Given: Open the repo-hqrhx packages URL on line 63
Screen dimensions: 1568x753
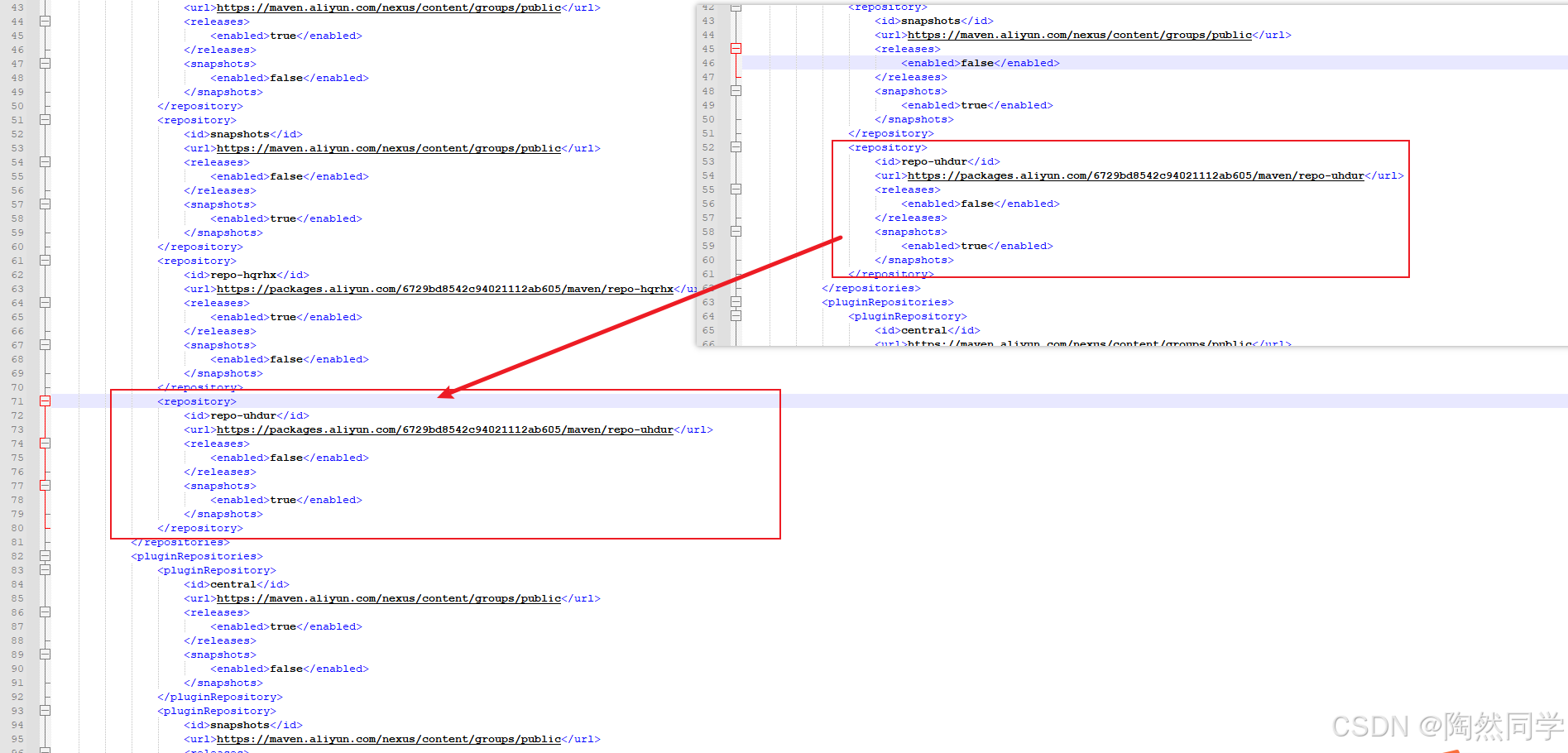Looking at the screenshot, I should pos(445,289).
